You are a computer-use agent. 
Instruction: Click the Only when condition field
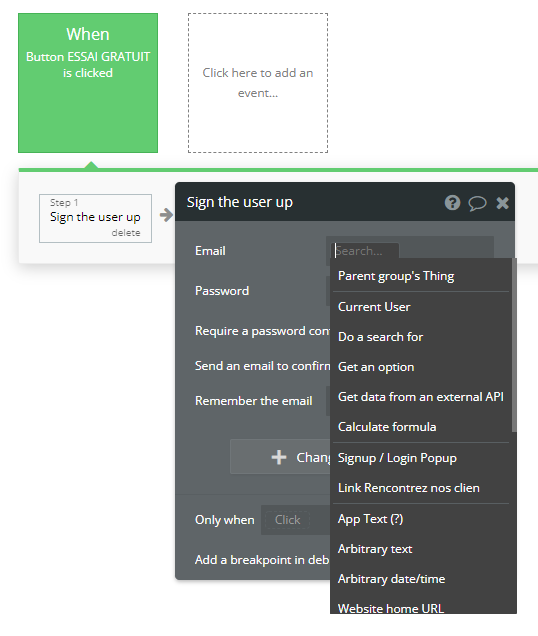[287, 520]
